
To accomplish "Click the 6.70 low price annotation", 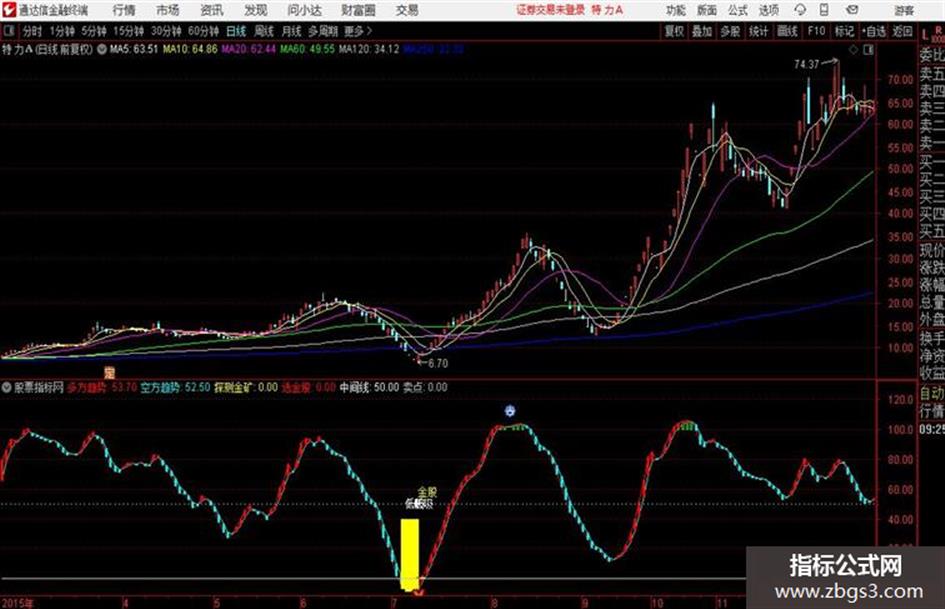I will [438, 364].
